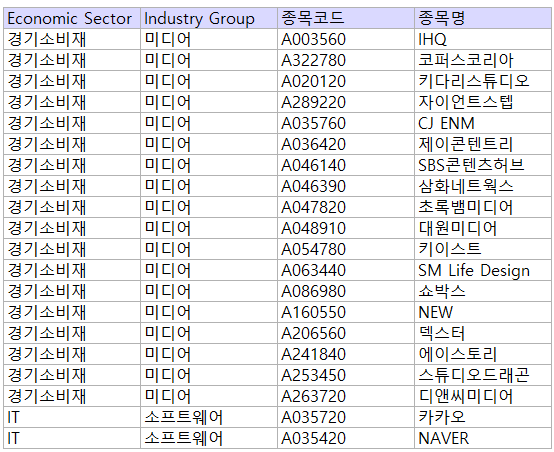Click IT sector cell in NAVER row
Viewport: 554px width, 452px height.
click(72, 439)
